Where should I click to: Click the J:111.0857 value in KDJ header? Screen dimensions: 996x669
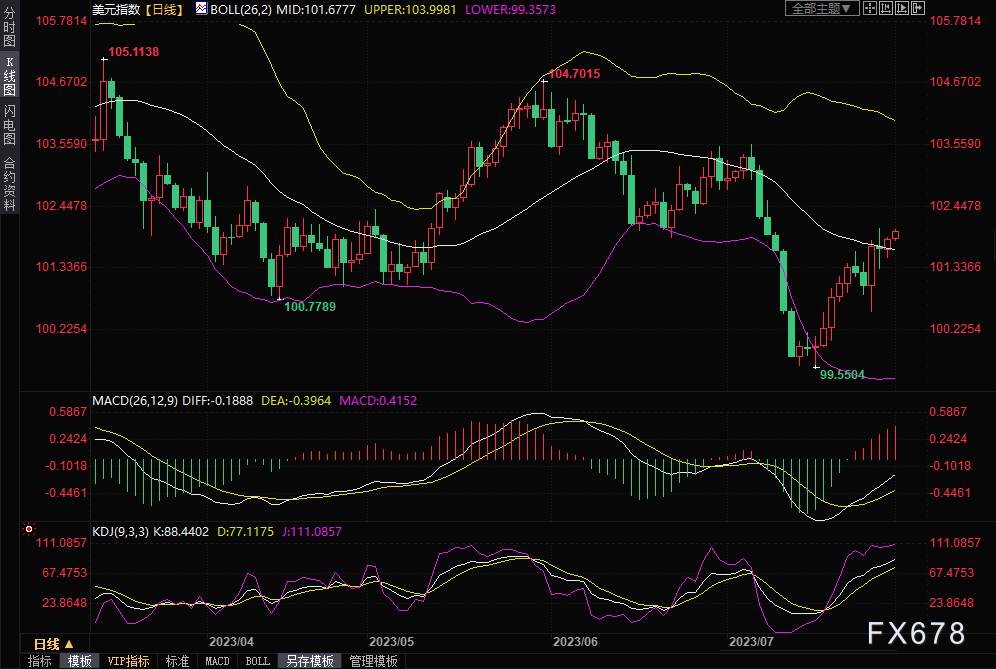312,532
